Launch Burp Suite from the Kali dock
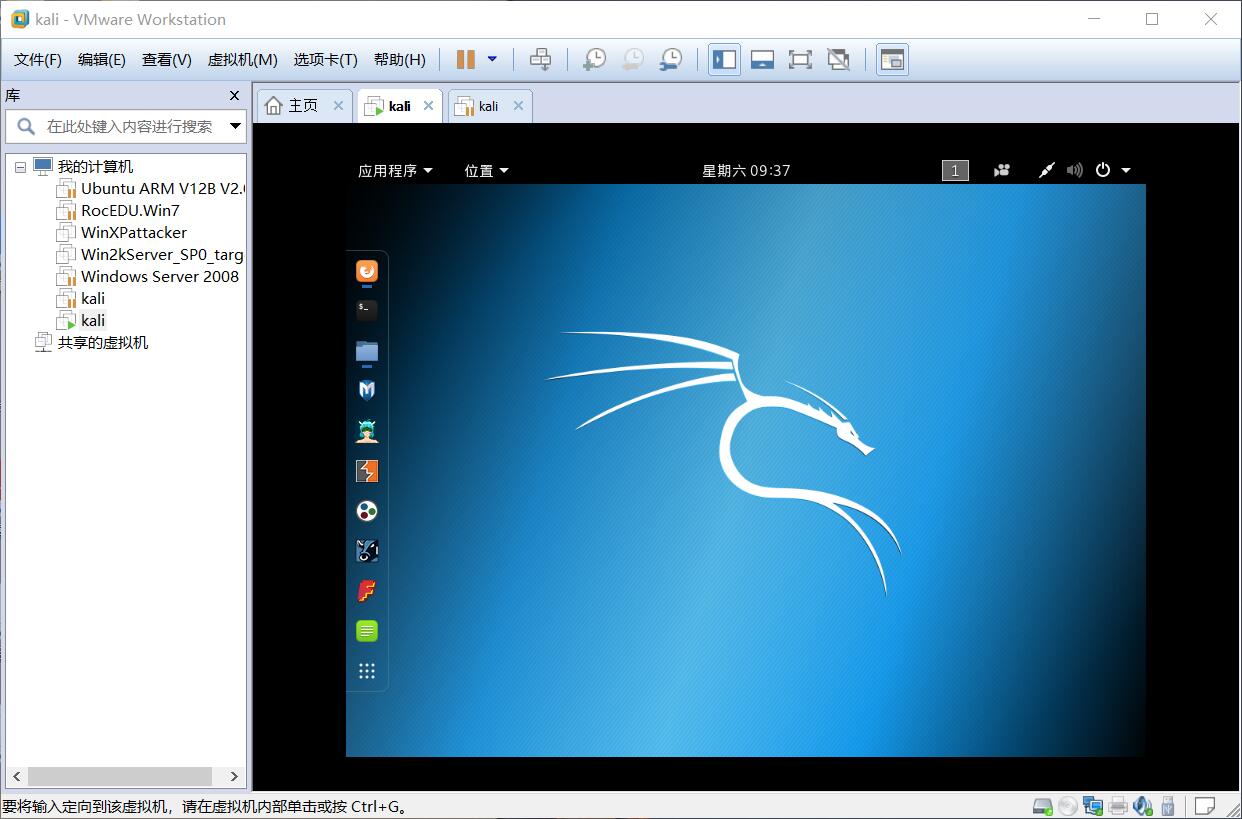Viewport: 1242px width, 819px height. 367,471
